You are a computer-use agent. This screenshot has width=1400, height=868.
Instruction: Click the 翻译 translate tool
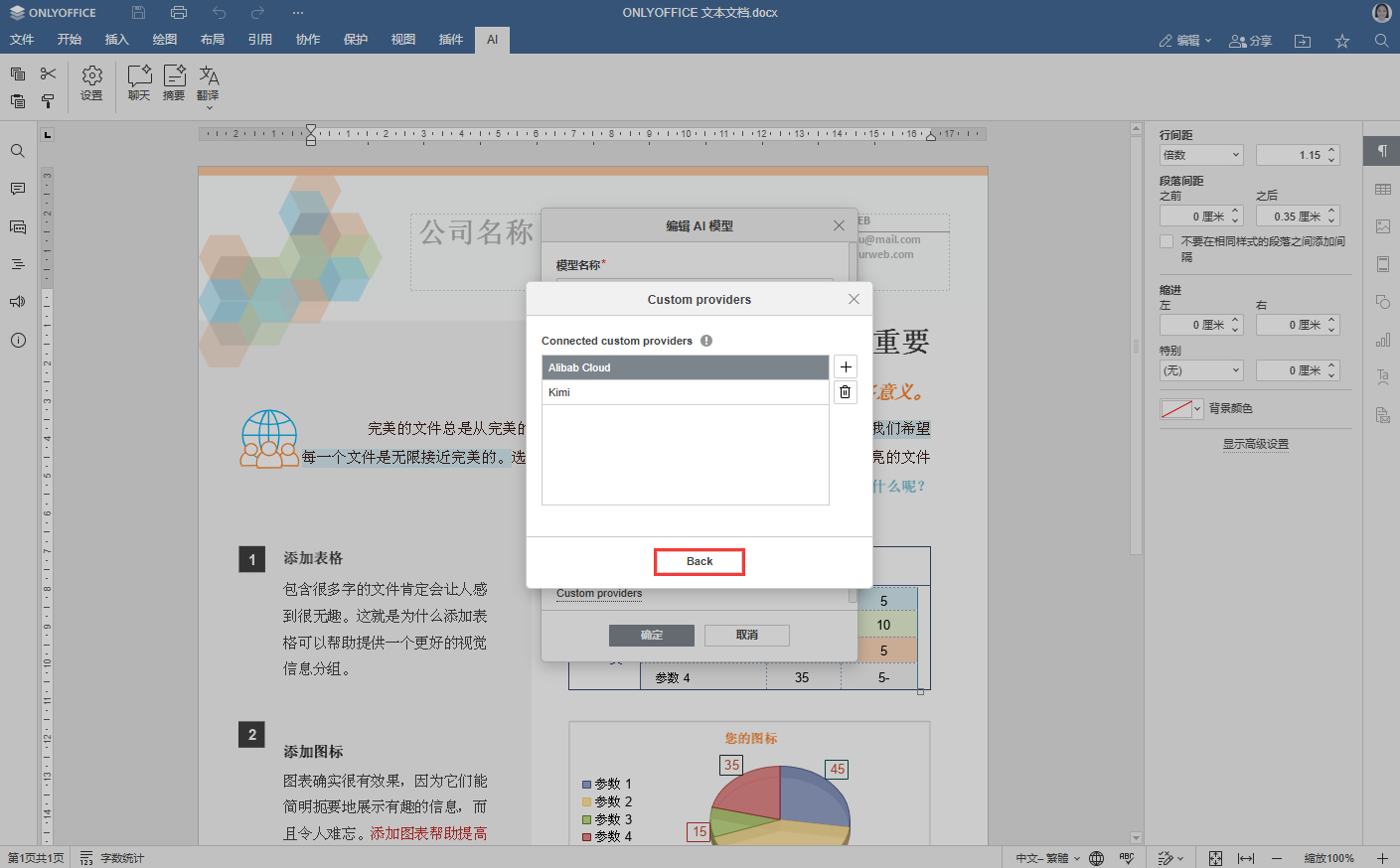(208, 86)
